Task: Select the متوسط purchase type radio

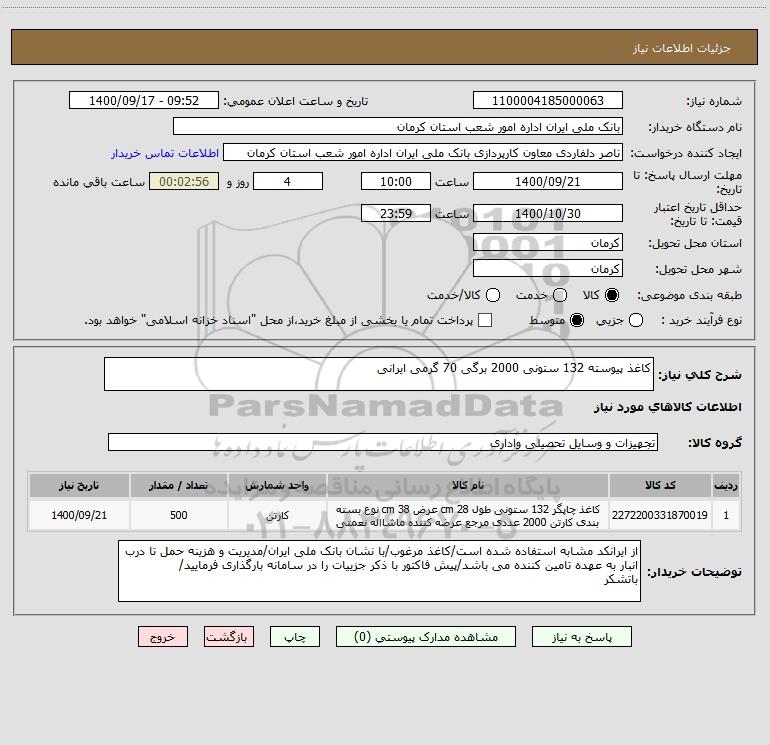Action: pos(577,320)
